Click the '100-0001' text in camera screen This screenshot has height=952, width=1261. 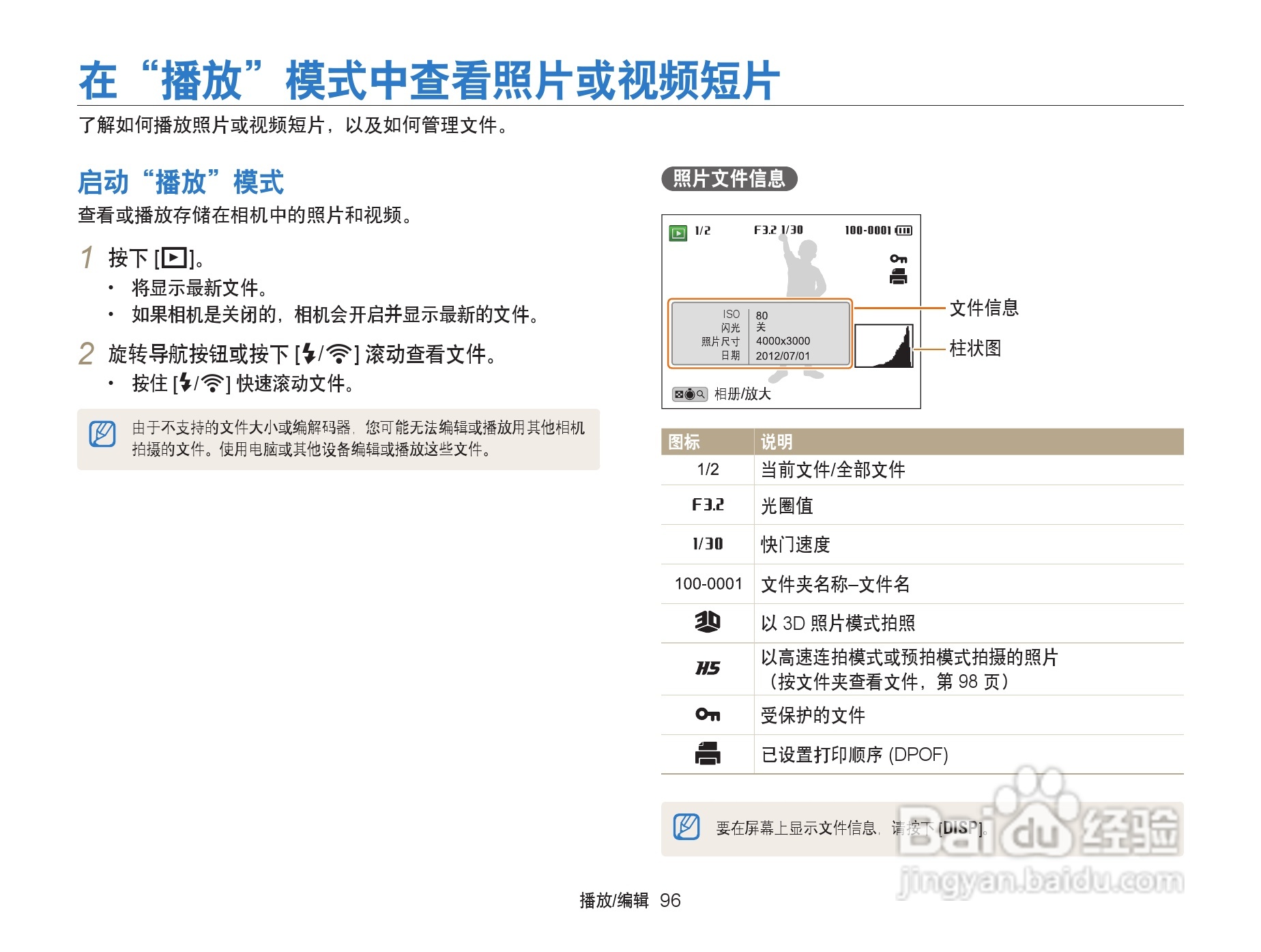[868, 231]
